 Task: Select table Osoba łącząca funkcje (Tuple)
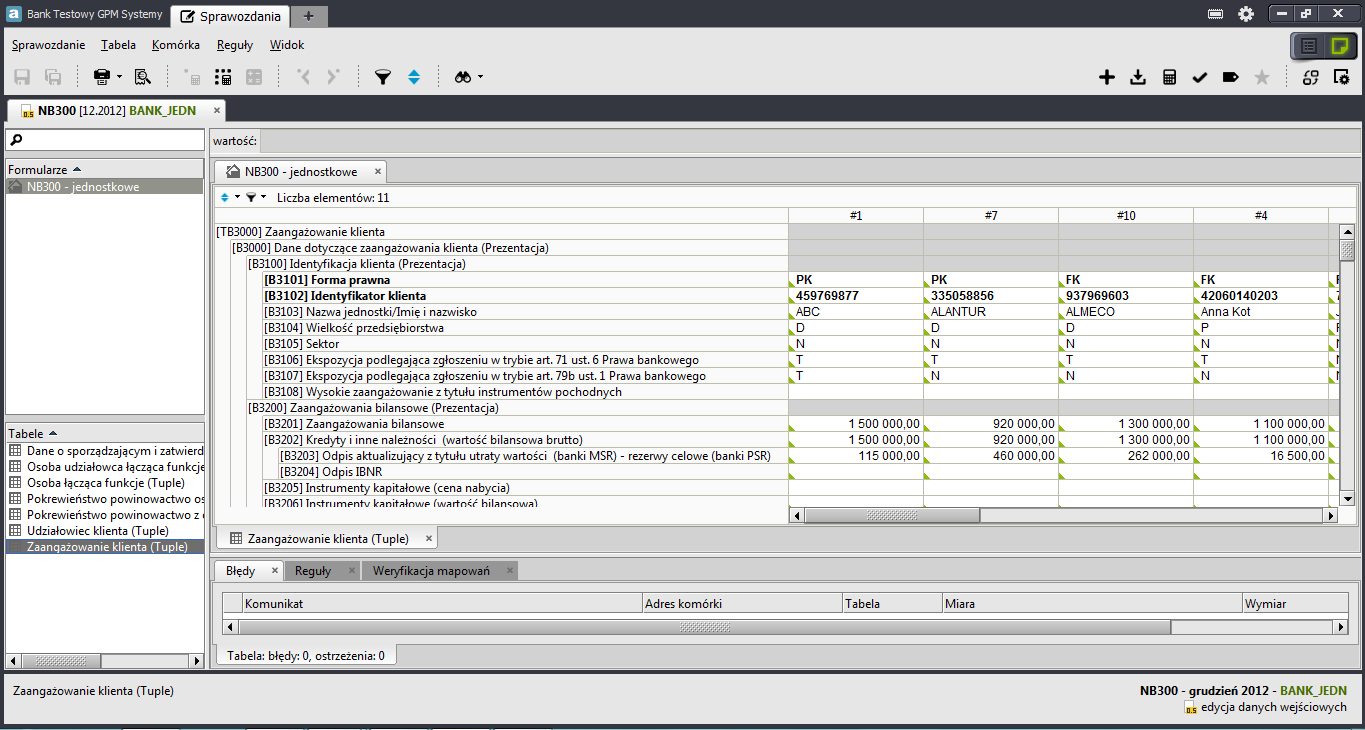click(x=105, y=483)
